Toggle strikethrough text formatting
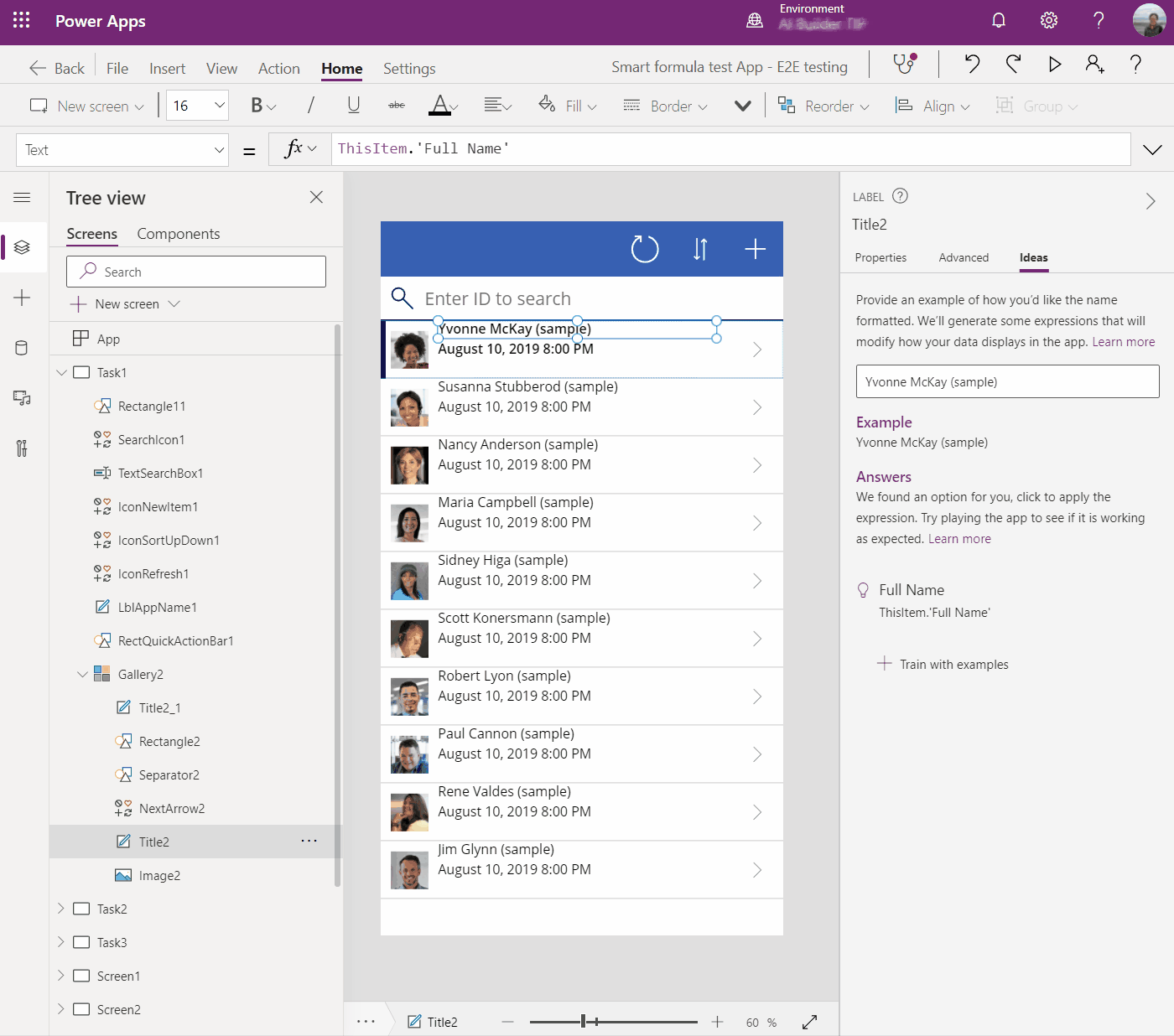This screenshot has width=1174, height=1036. [x=397, y=106]
